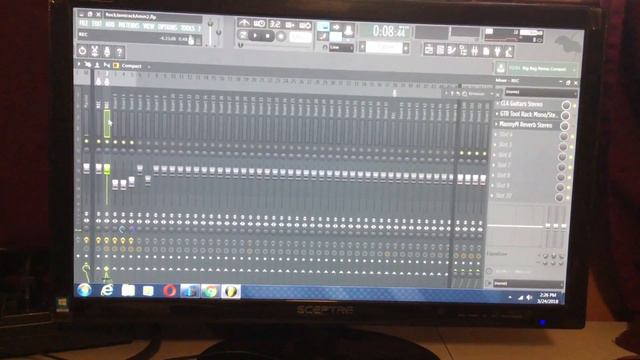Screen dimensions: 640x360
Task: Open the FILE menu
Action: click(x=83, y=24)
